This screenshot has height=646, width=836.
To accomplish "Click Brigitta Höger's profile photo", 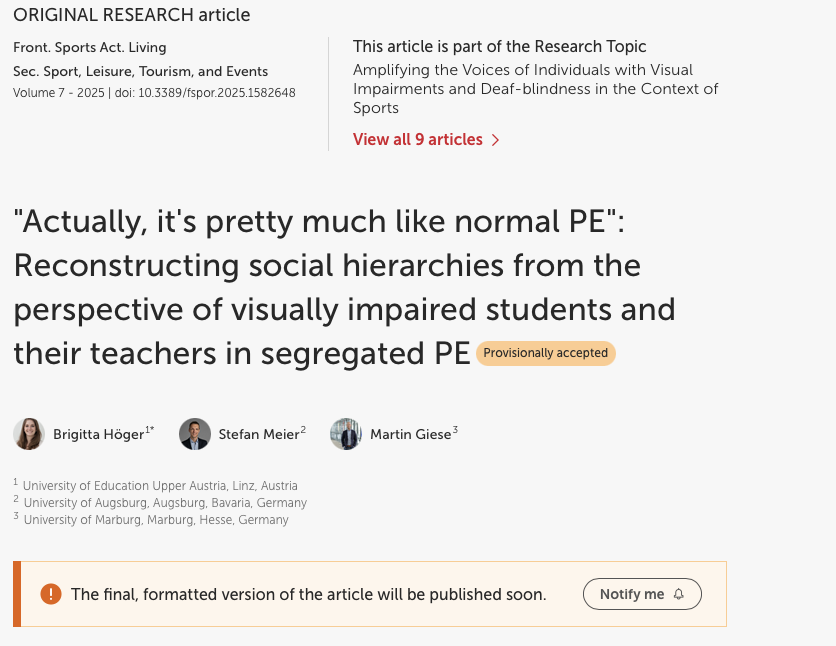I will click(x=29, y=434).
